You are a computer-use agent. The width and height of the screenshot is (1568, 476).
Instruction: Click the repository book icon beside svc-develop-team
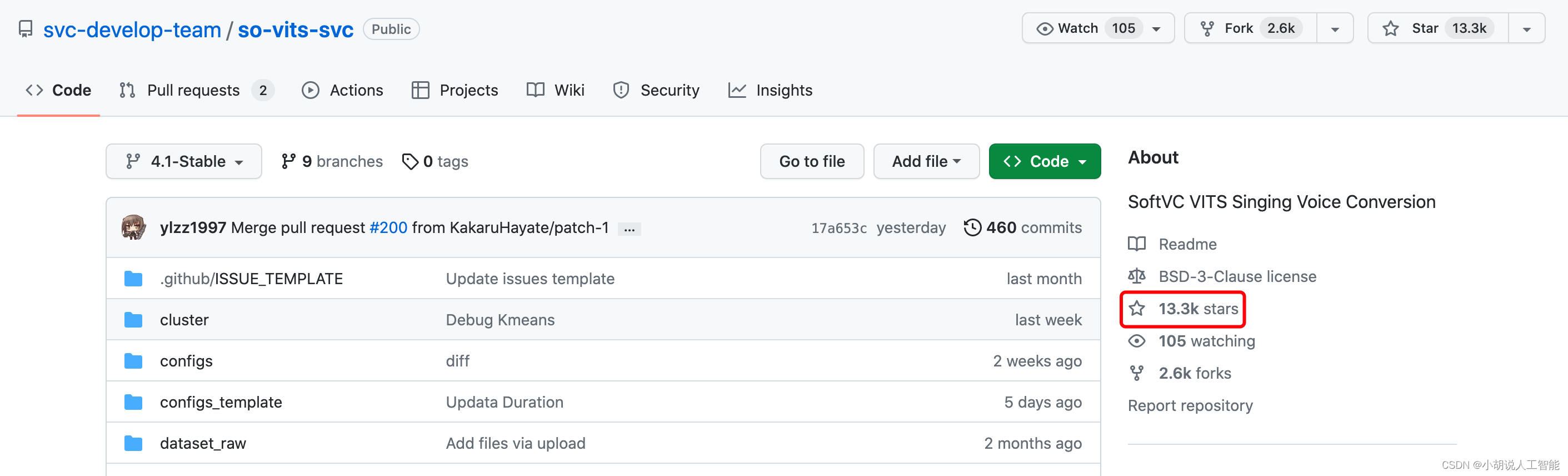(26, 29)
